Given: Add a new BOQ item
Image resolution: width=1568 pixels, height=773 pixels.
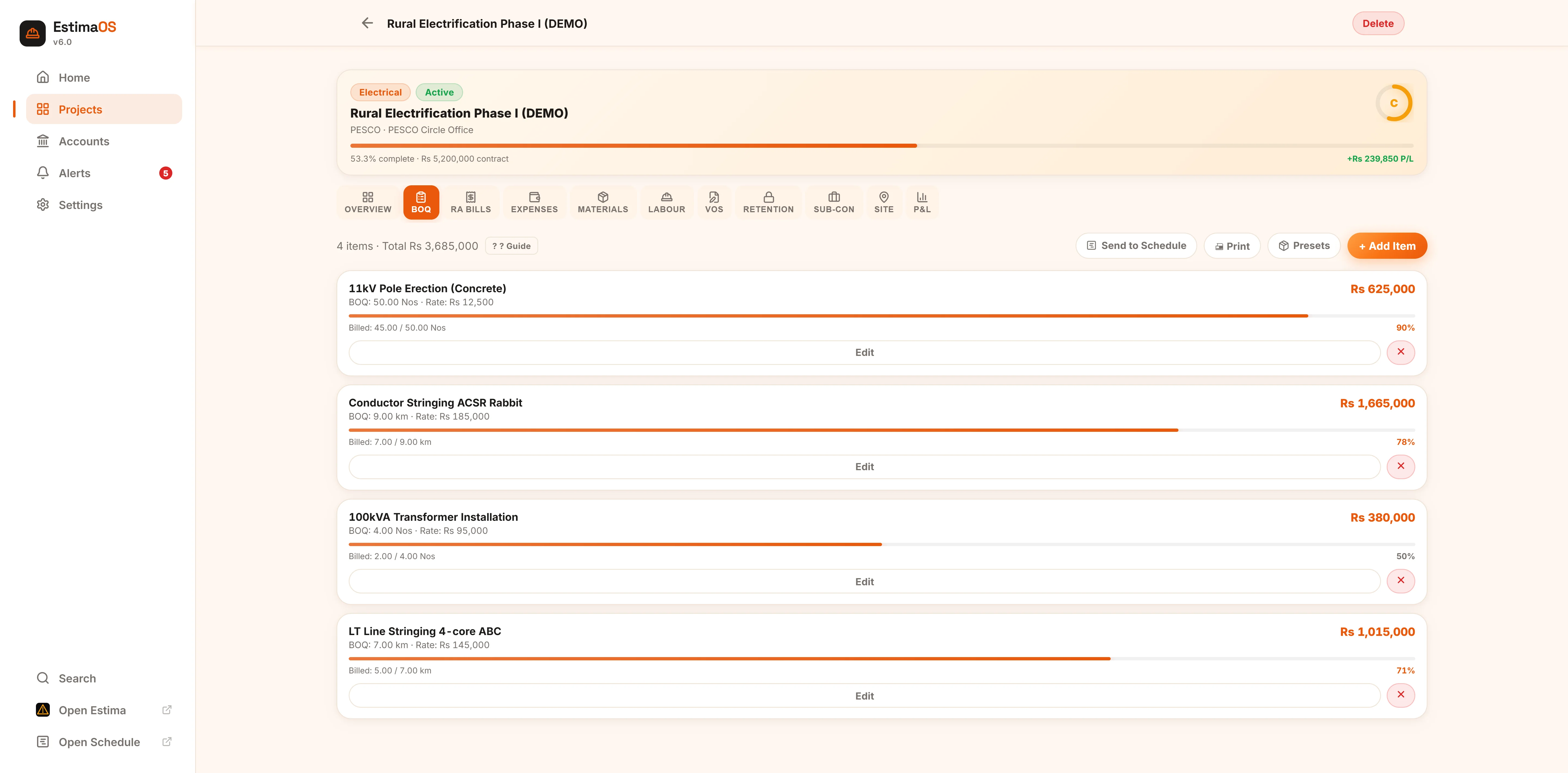Looking at the screenshot, I should [1387, 246].
